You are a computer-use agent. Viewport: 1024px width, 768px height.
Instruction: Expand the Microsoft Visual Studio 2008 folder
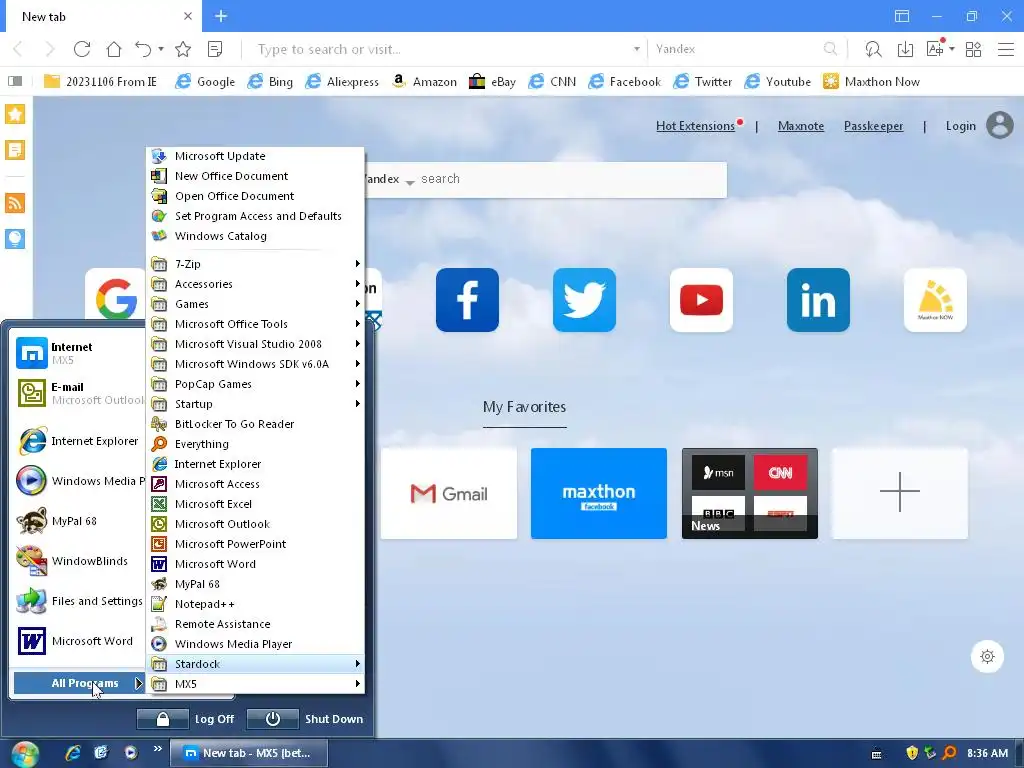coord(255,344)
